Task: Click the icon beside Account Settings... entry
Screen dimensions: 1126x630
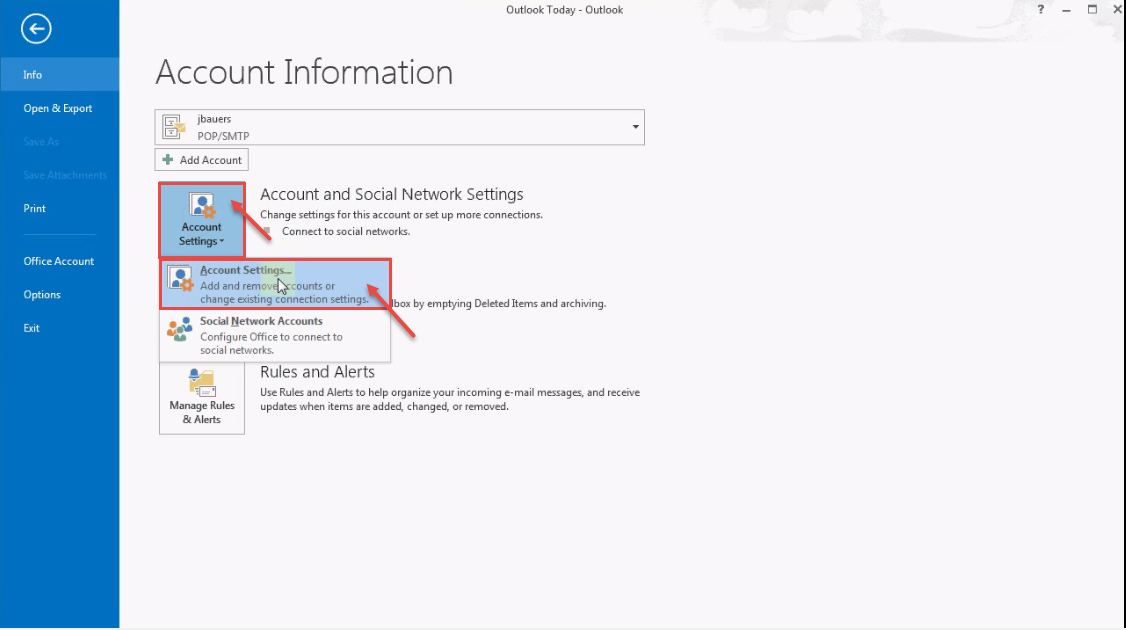Action: coord(180,278)
